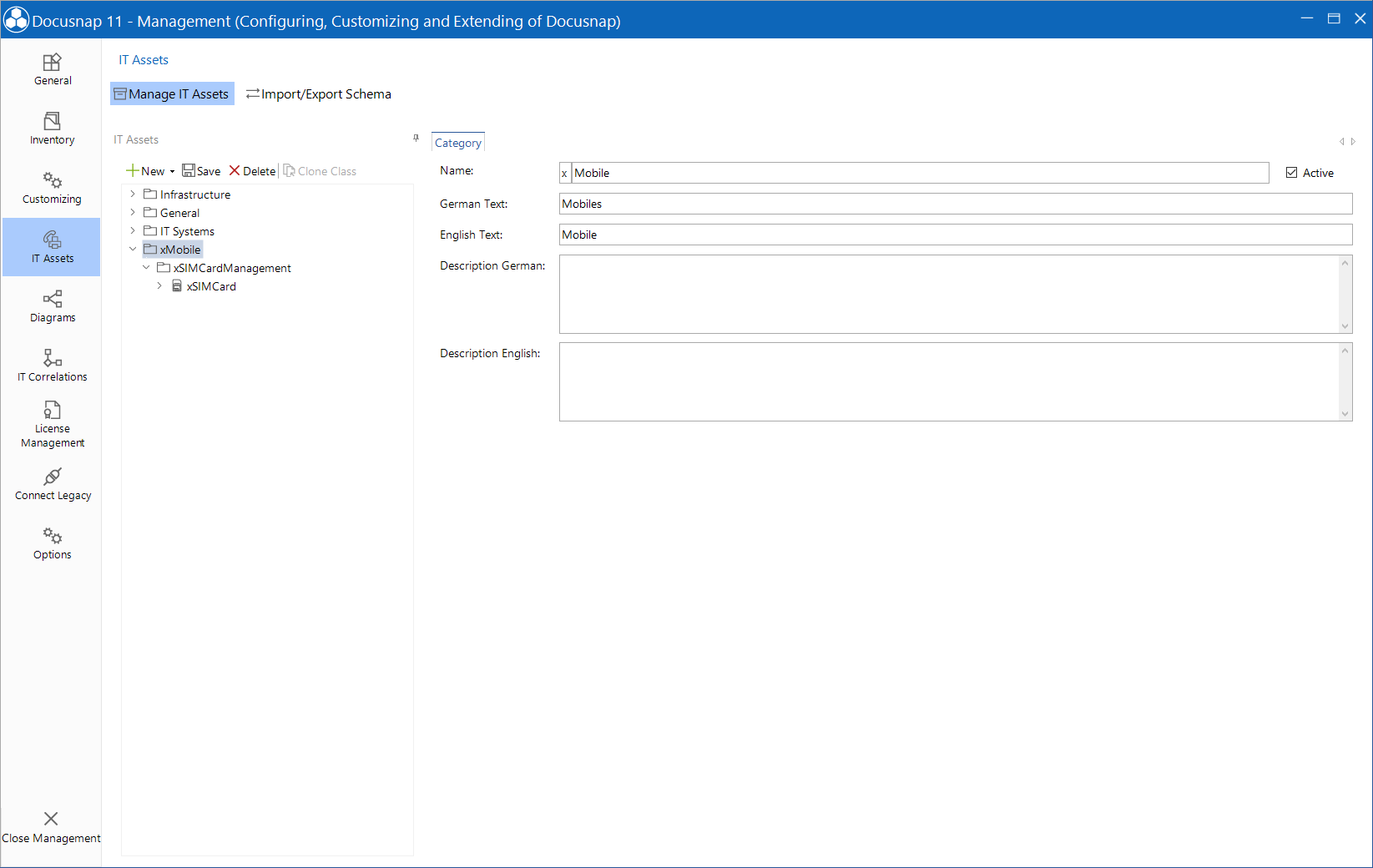Open License Management
This screenshot has width=1373, height=868.
click(x=52, y=422)
